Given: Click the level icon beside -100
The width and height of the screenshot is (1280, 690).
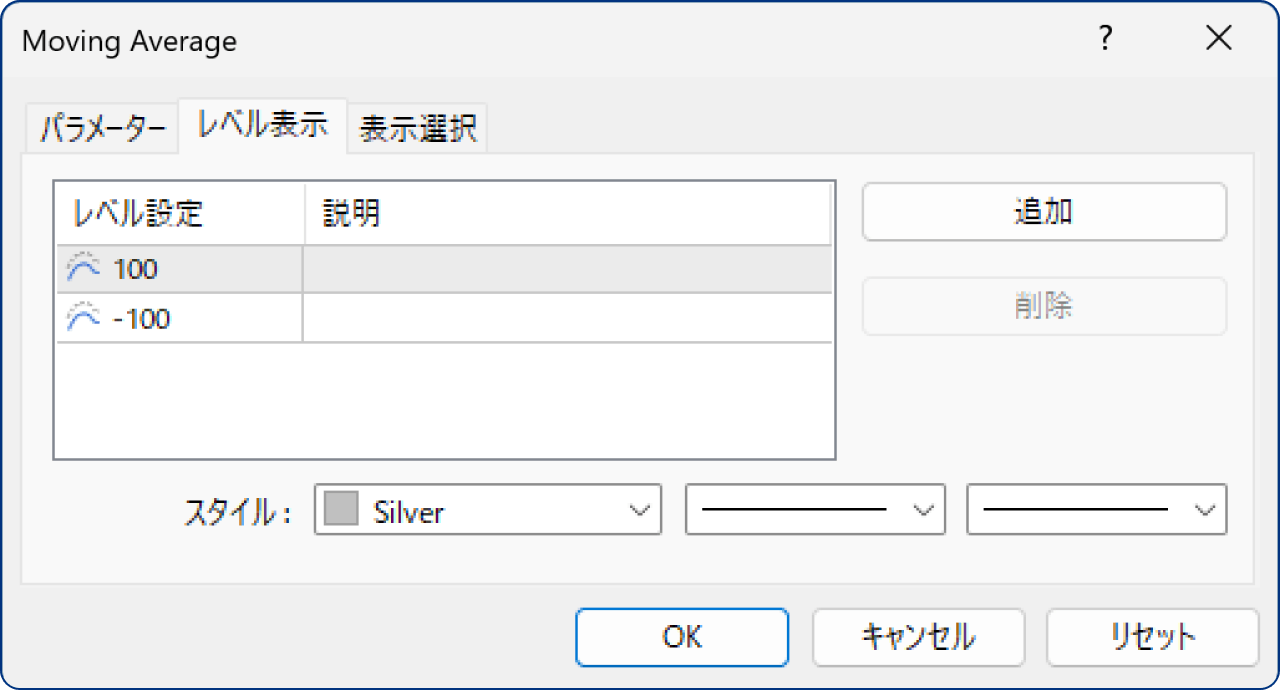Looking at the screenshot, I should click(x=85, y=318).
